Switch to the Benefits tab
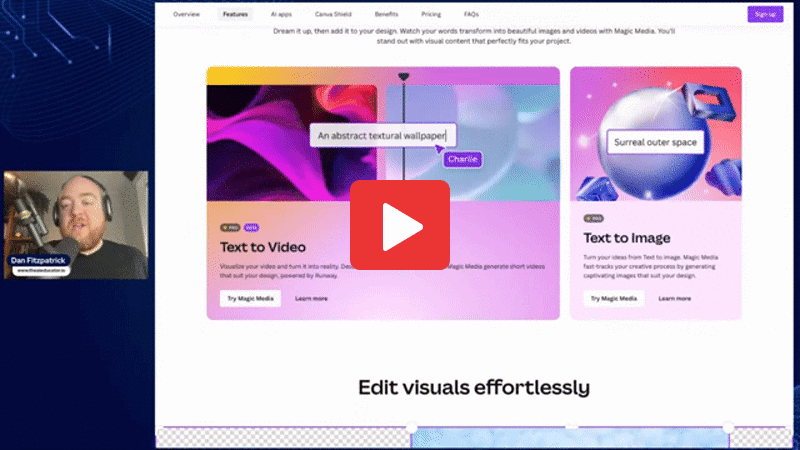Image resolution: width=800 pixels, height=450 pixels. tap(386, 14)
